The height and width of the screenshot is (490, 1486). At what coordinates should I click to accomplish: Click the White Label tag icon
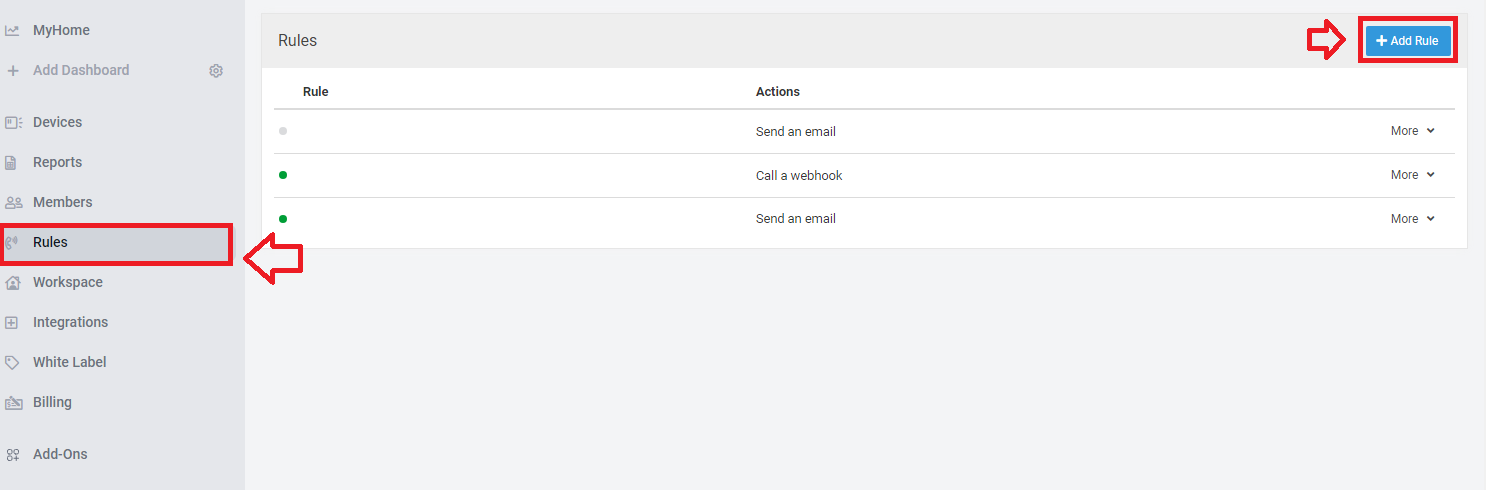tap(12, 363)
